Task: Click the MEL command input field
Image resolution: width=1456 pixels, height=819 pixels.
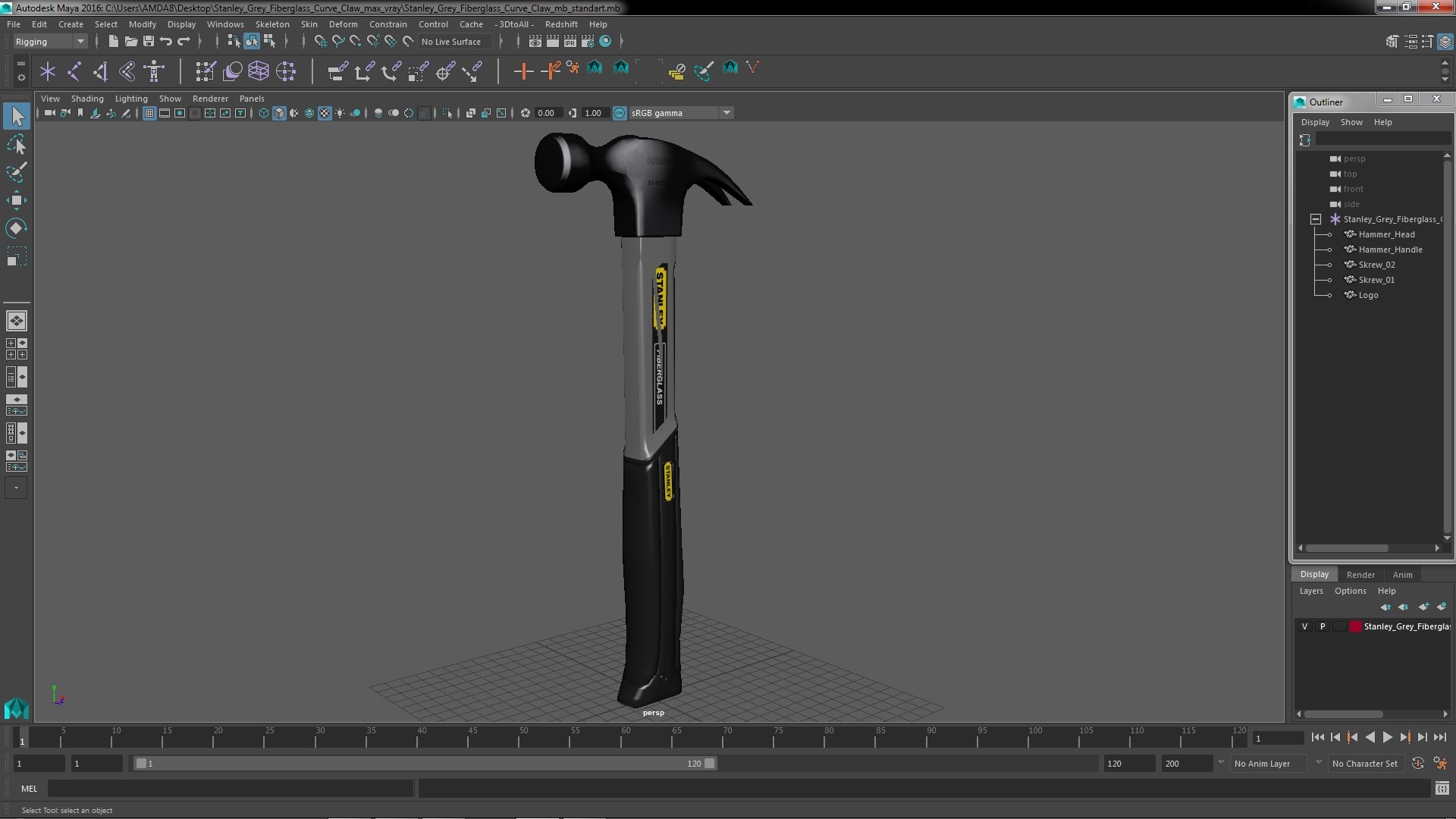Action: pos(231,789)
